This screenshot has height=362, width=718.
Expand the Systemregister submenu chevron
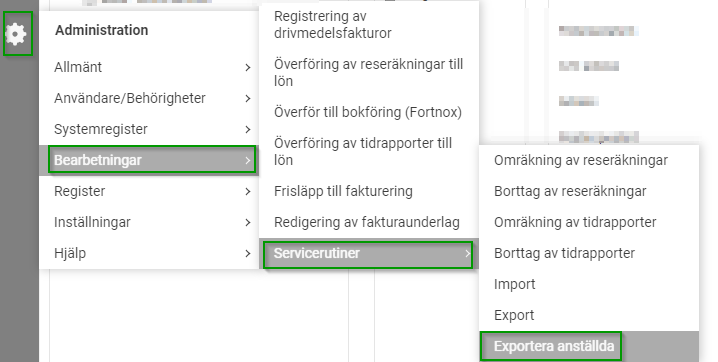[x=248, y=130]
